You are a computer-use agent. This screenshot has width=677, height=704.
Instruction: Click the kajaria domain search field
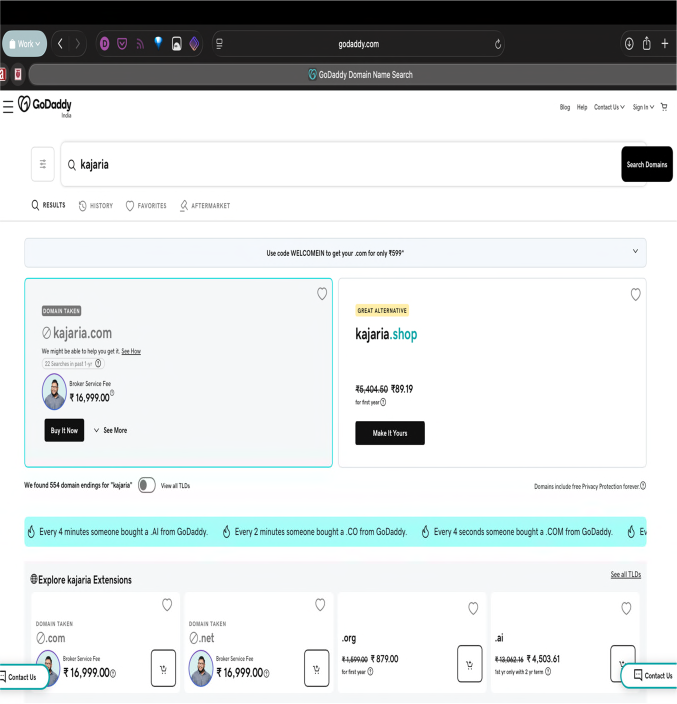[x=341, y=164]
